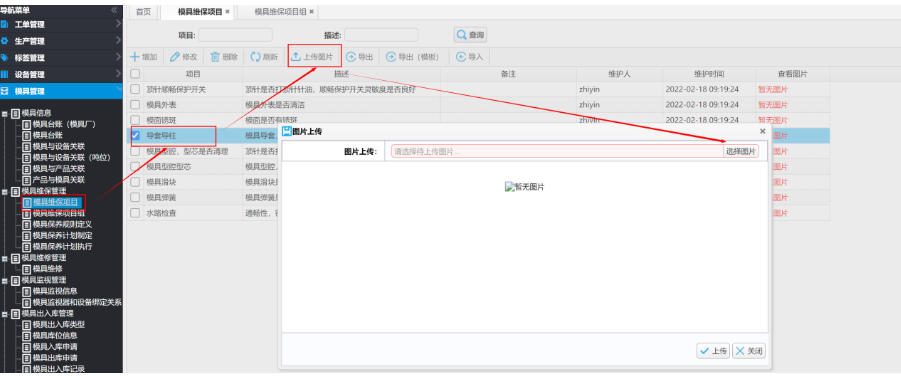901x376 pixels.
Task: Click the 请选择待上传图片 file input field
Action: pos(557,151)
